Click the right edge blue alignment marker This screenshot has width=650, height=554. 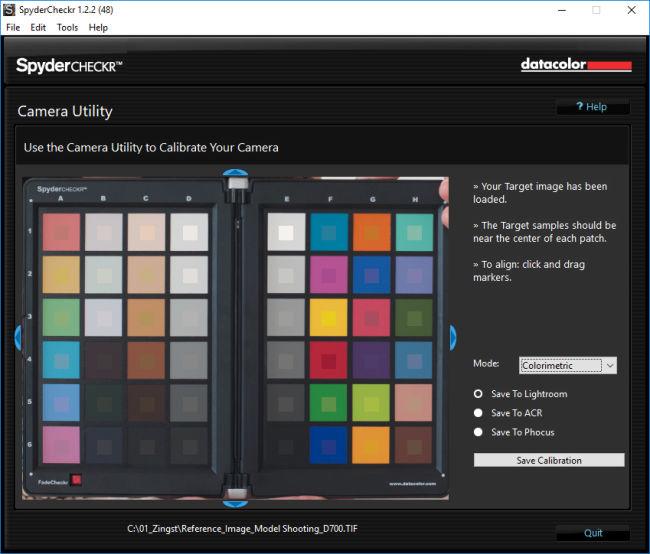[x=452, y=337]
